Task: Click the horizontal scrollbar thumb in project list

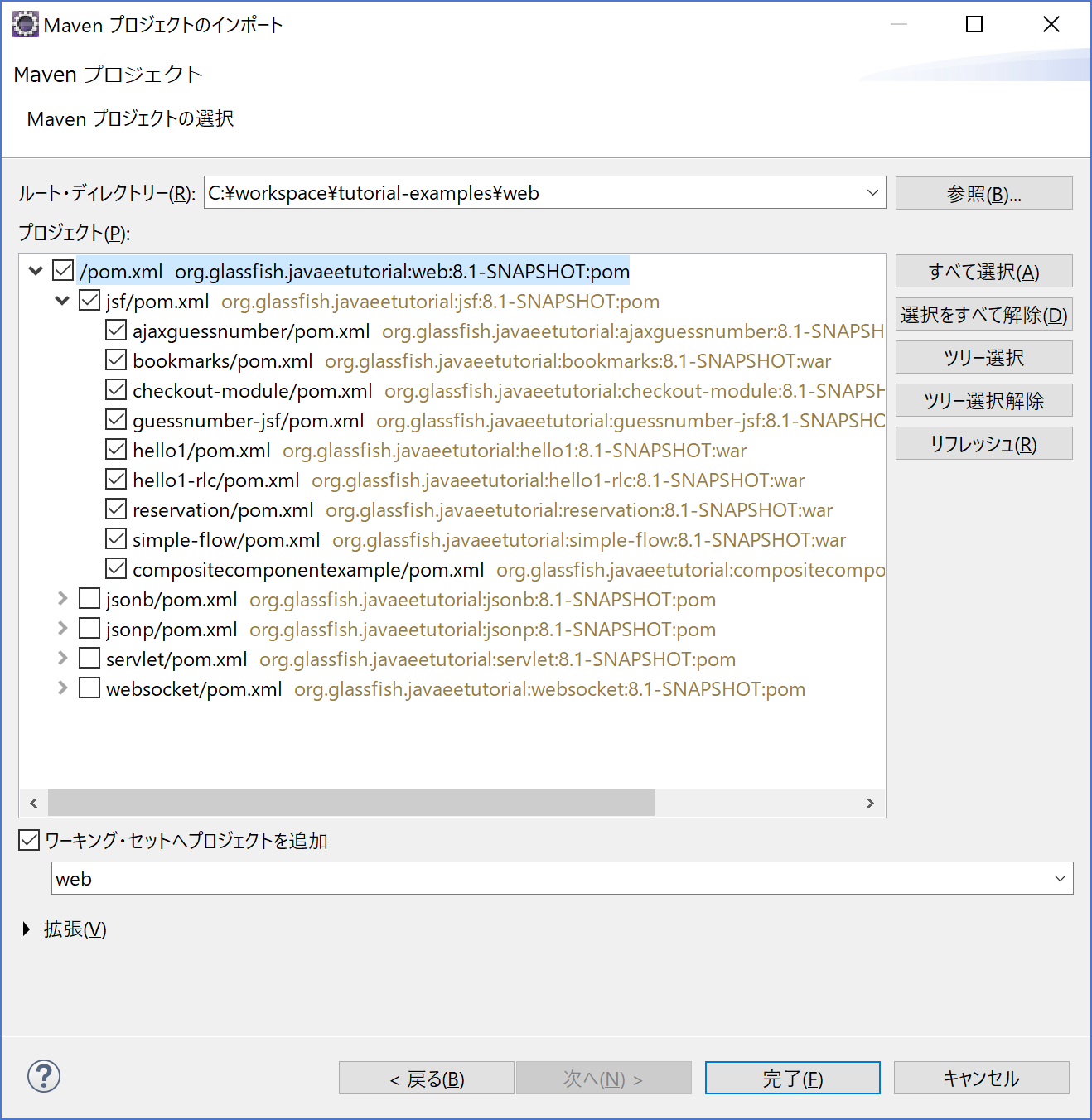Action: 351,803
